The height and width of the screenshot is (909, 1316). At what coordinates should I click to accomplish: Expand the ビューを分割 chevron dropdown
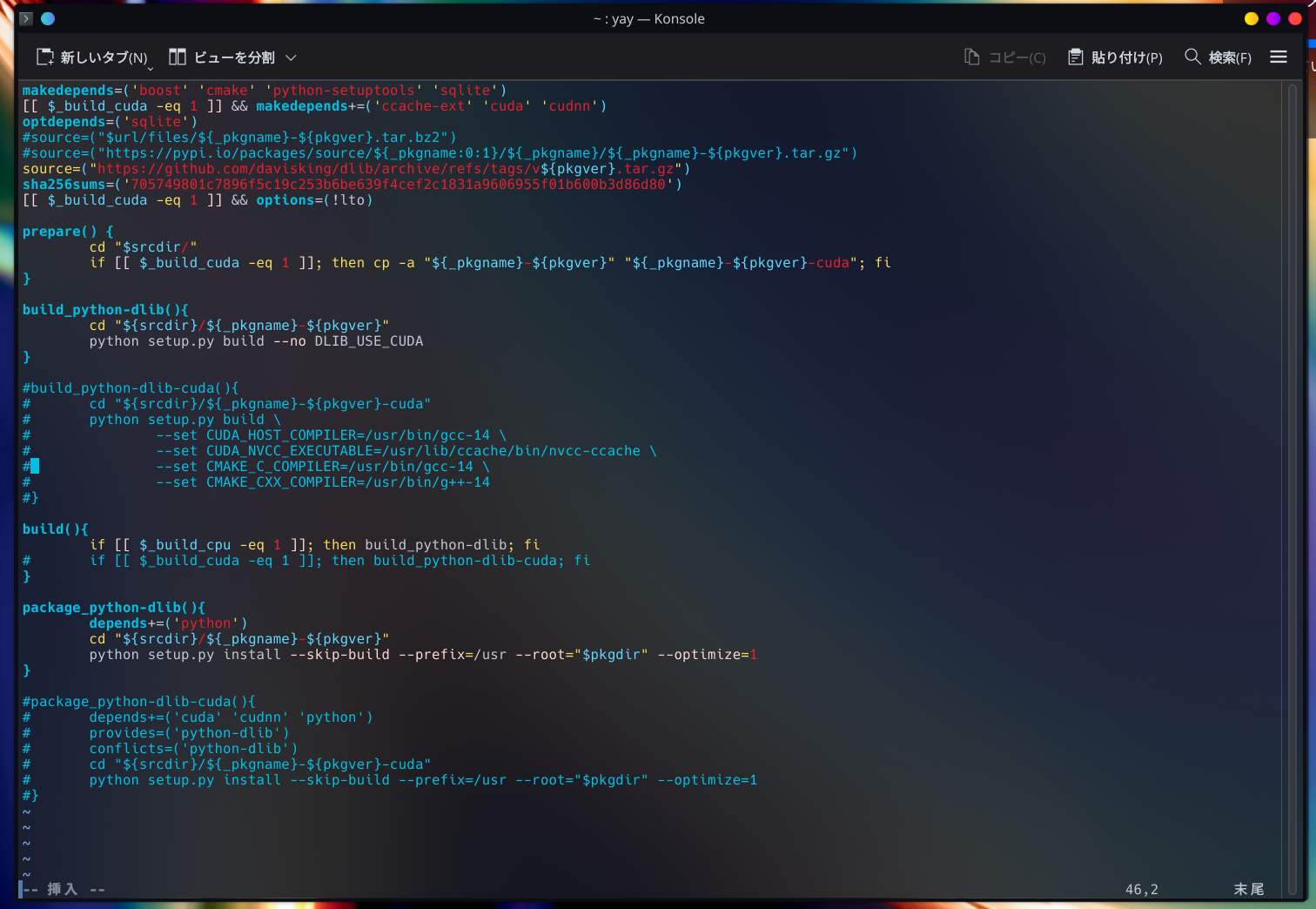coord(291,57)
